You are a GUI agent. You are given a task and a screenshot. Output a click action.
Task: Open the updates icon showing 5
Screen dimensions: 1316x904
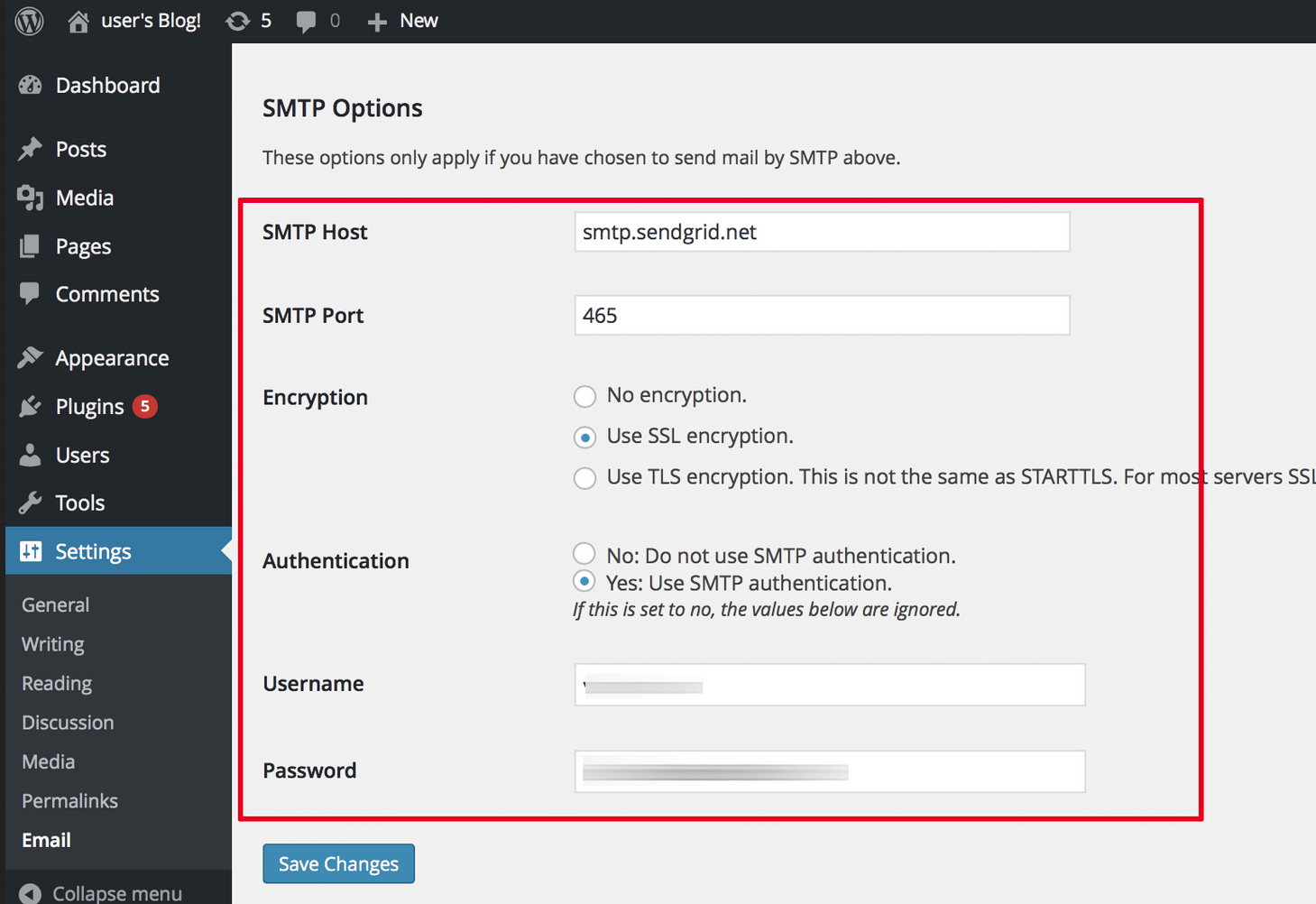[238, 21]
